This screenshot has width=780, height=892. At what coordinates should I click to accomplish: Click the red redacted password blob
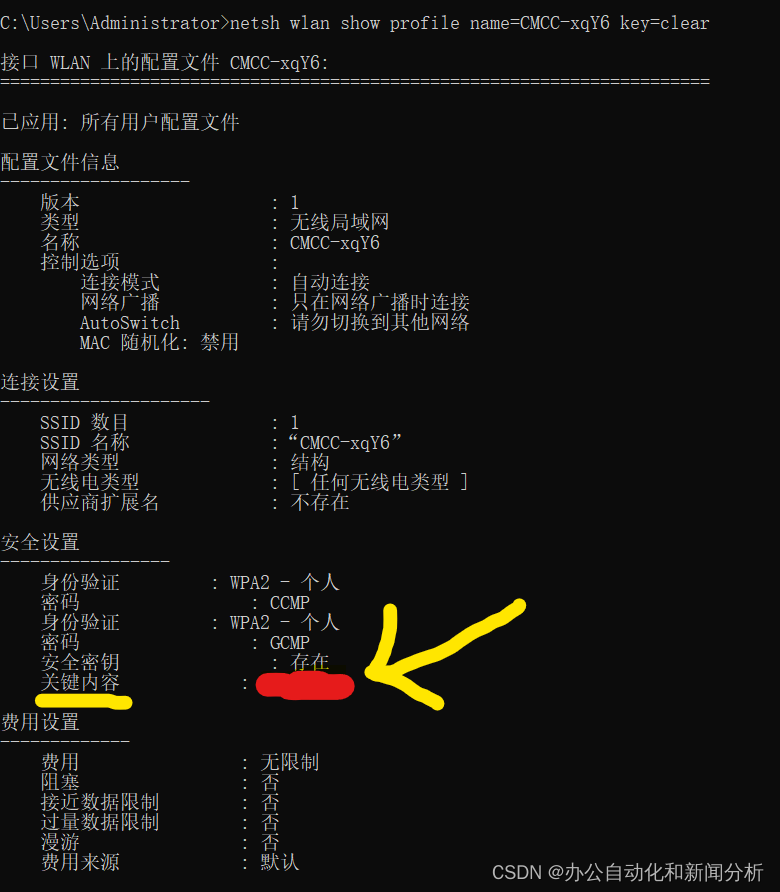click(305, 685)
